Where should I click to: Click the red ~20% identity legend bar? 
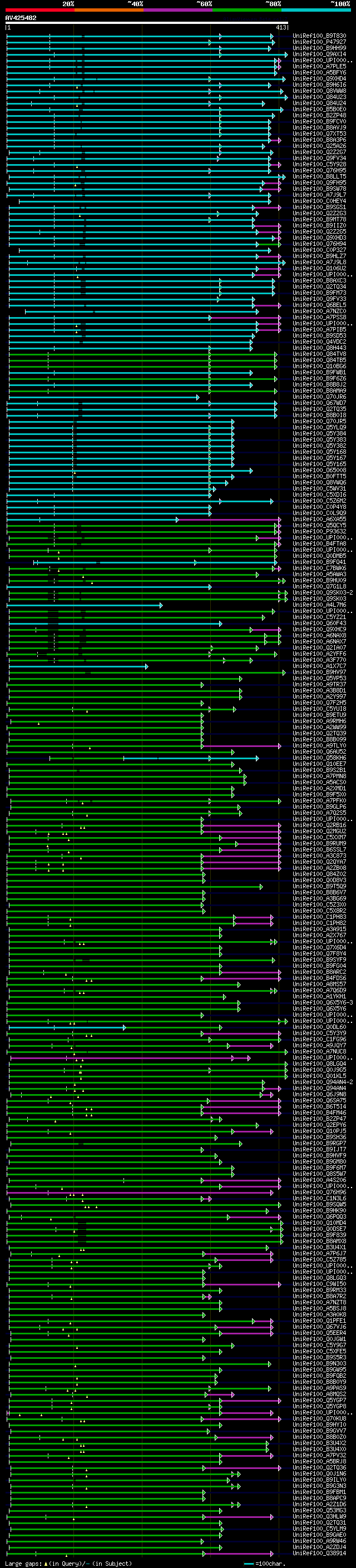coord(39,10)
